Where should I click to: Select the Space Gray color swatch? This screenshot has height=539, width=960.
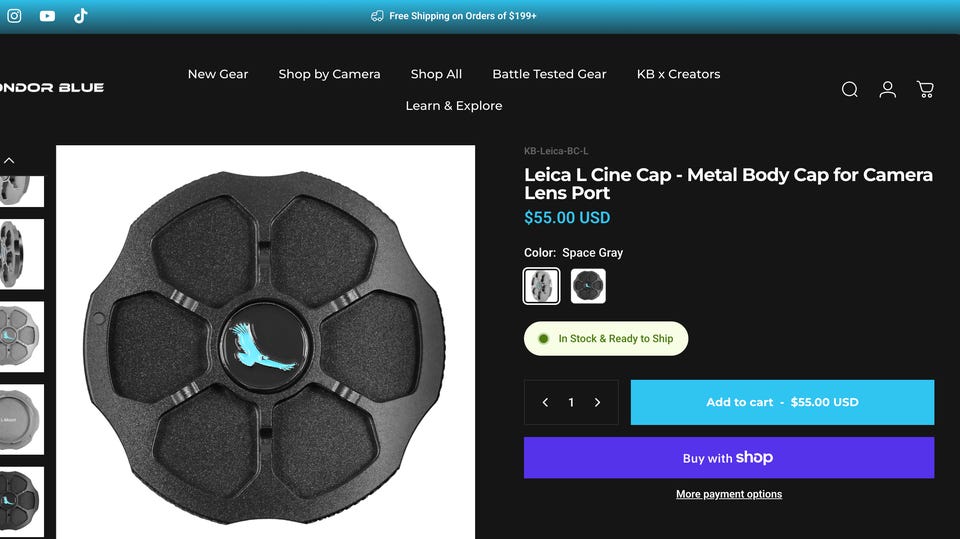click(x=542, y=286)
